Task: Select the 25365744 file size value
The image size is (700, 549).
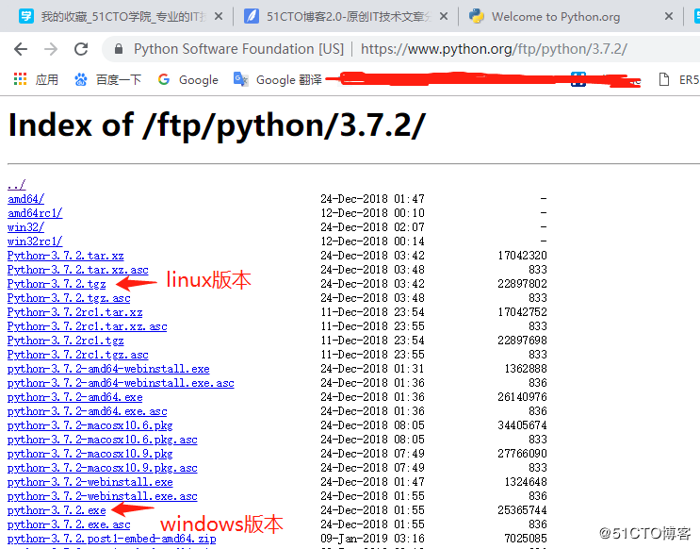Action: tap(522, 510)
